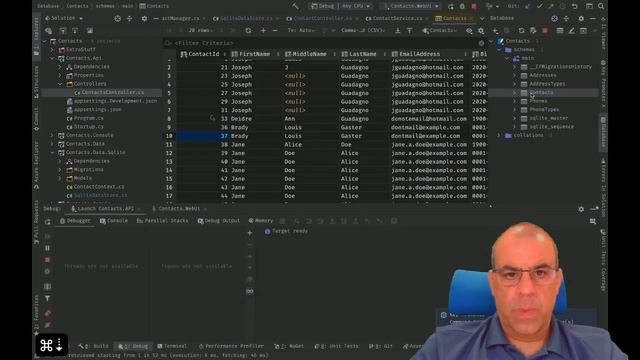This screenshot has height=360, width=640.
Task: Click the Build hammer icon in top toolbar
Action: point(295,6)
